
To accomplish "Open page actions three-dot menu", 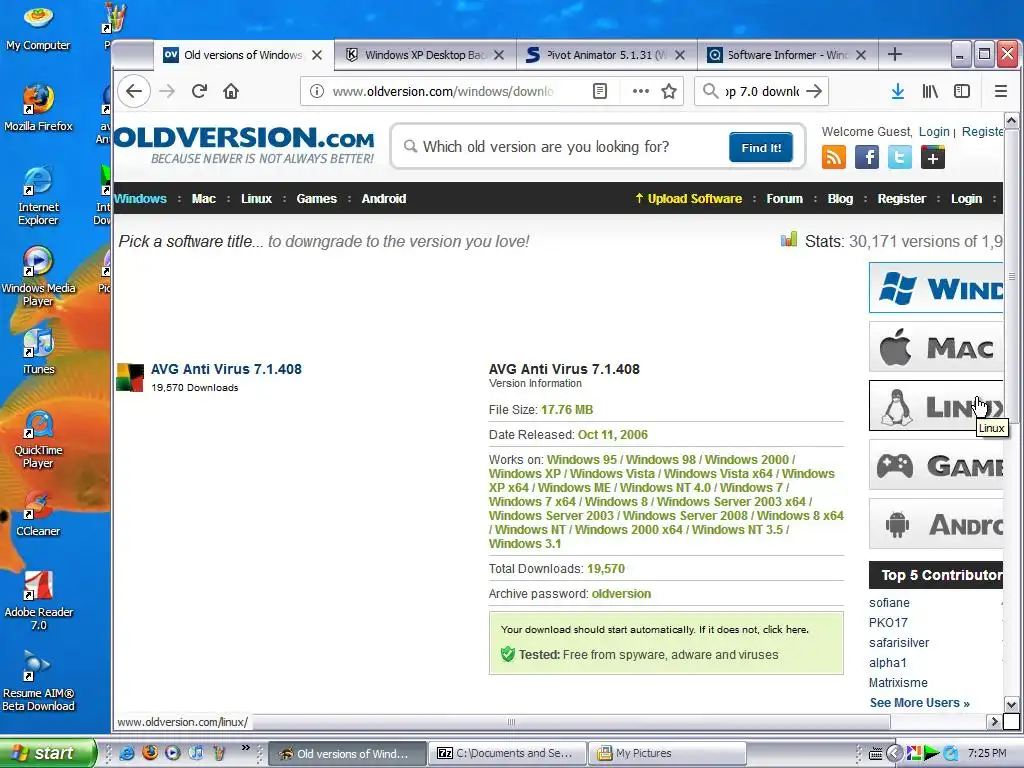I will click(x=641, y=91).
